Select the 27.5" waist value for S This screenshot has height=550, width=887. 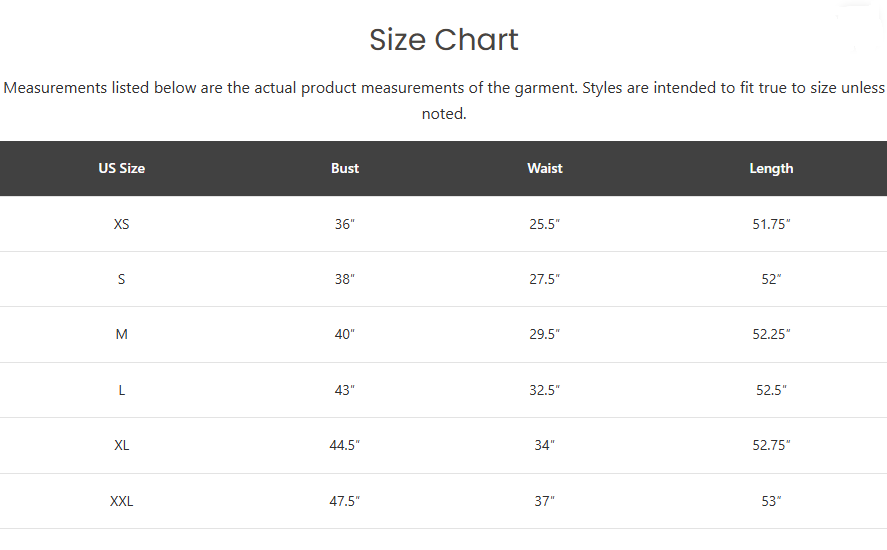[x=544, y=279]
